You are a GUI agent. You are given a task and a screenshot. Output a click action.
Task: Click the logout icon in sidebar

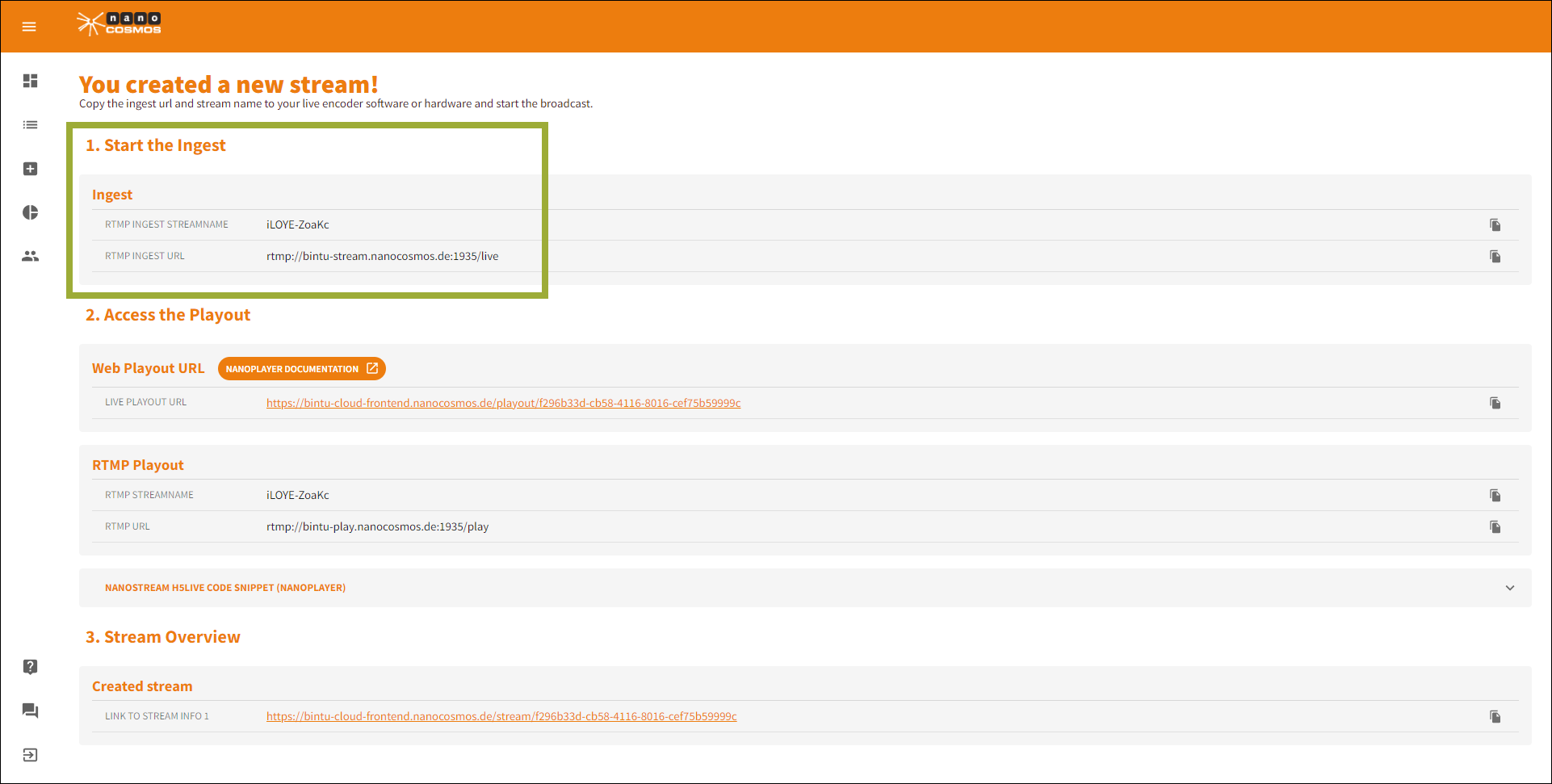(31, 755)
